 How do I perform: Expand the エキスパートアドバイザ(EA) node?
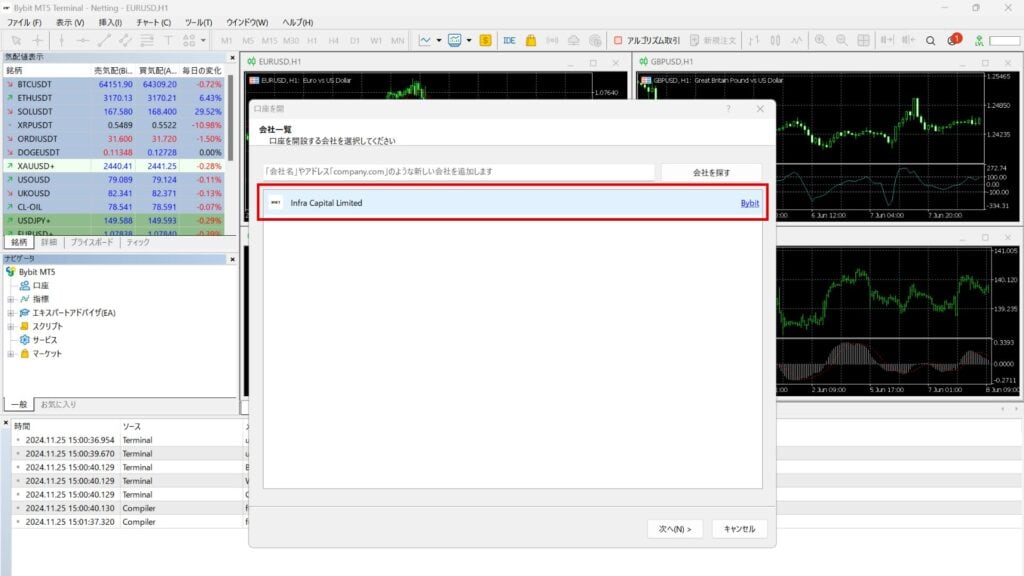[x=10, y=313]
